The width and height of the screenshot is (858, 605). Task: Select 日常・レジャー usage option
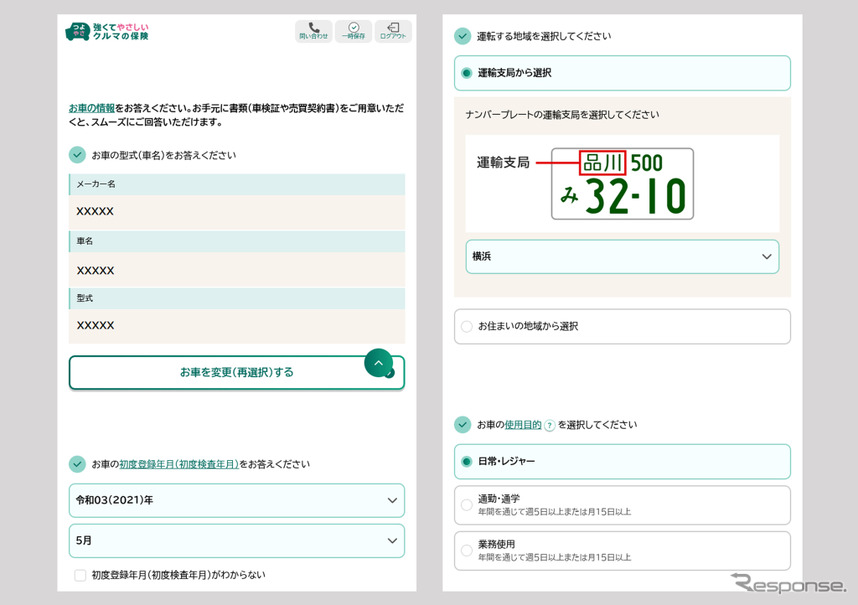tap(622, 462)
